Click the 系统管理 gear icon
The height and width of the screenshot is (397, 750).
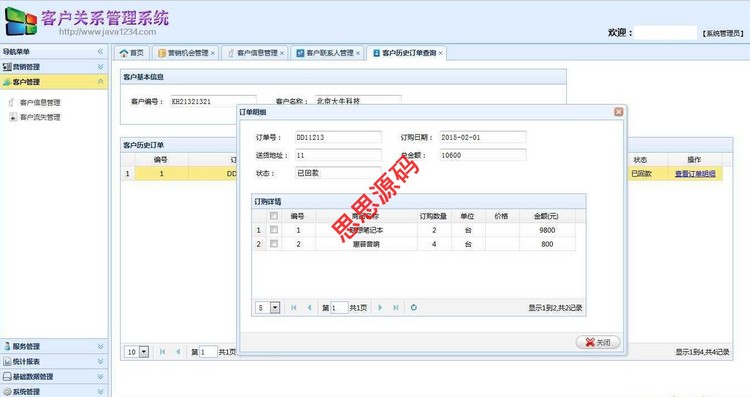tap(7, 392)
